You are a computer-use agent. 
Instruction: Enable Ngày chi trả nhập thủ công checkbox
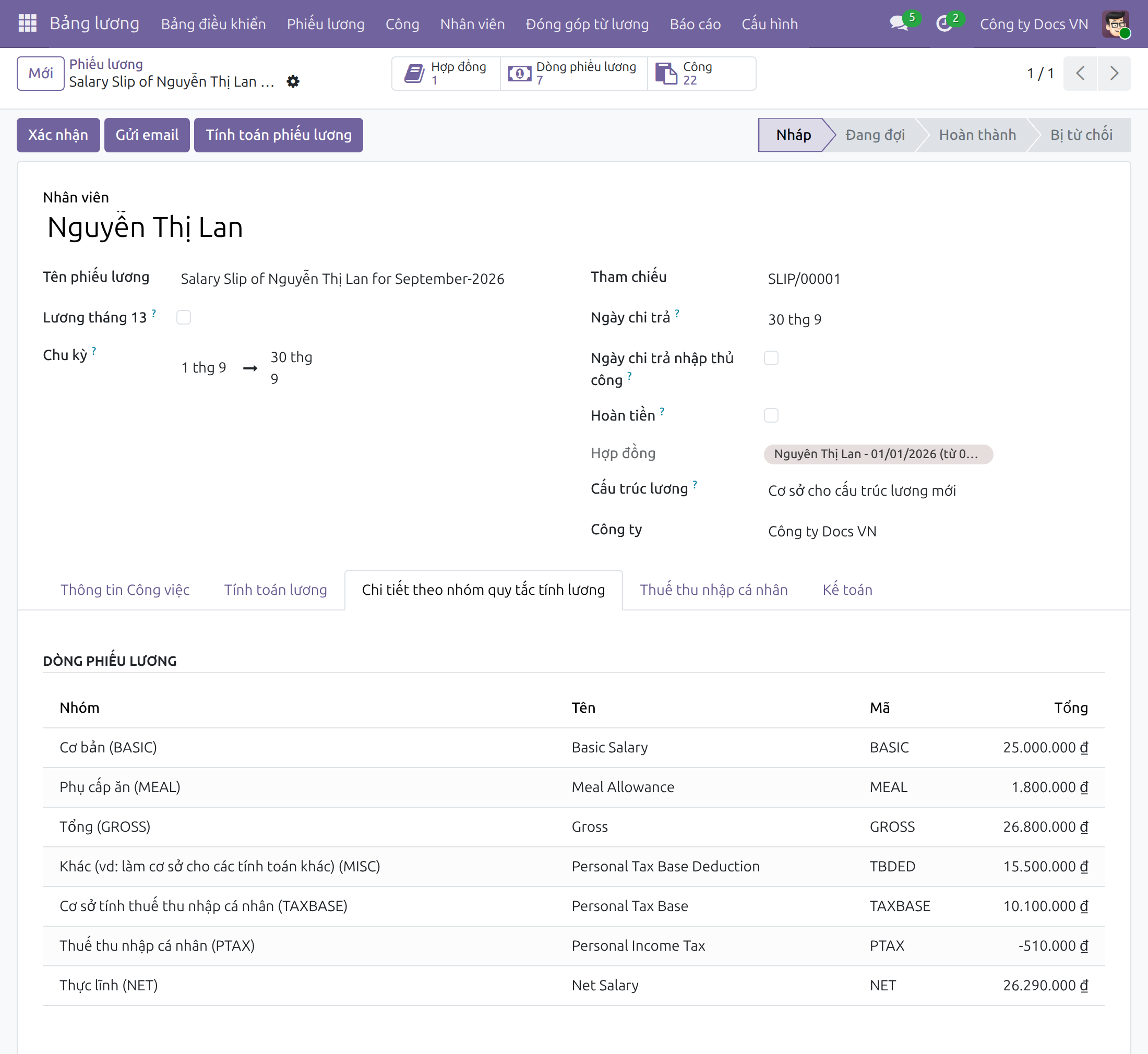pyautogui.click(x=771, y=358)
